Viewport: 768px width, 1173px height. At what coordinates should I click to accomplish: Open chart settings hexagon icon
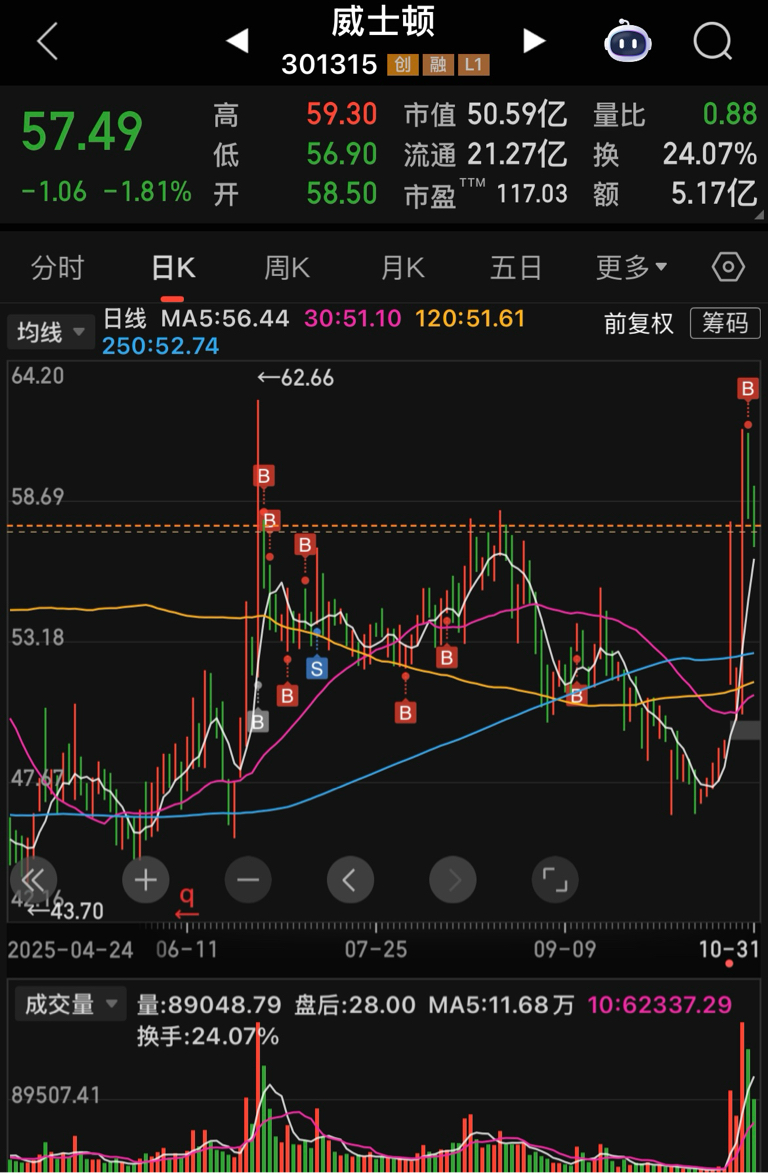(x=728, y=267)
